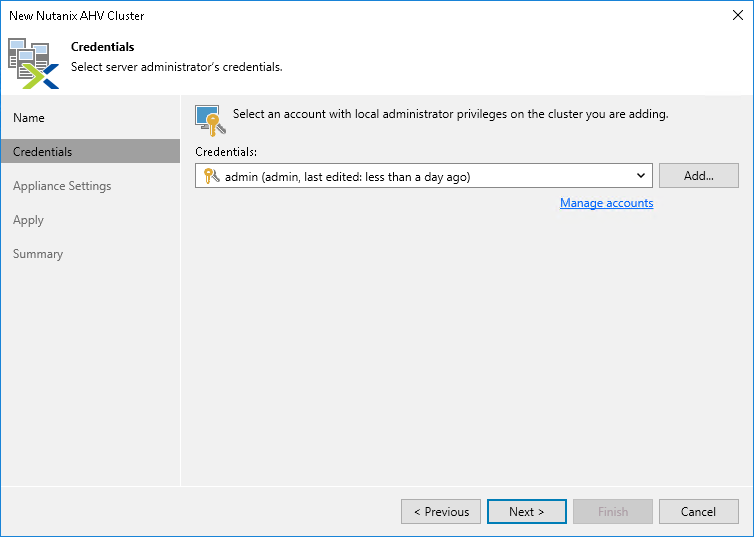Follow the Manage accounts link
754x537 pixels.
coord(606,203)
